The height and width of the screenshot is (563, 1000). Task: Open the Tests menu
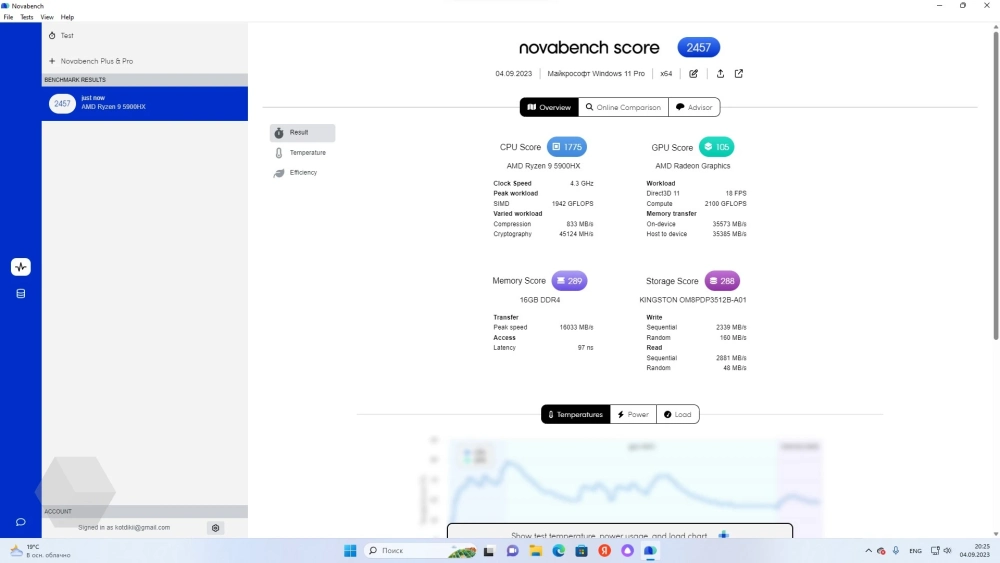point(27,17)
